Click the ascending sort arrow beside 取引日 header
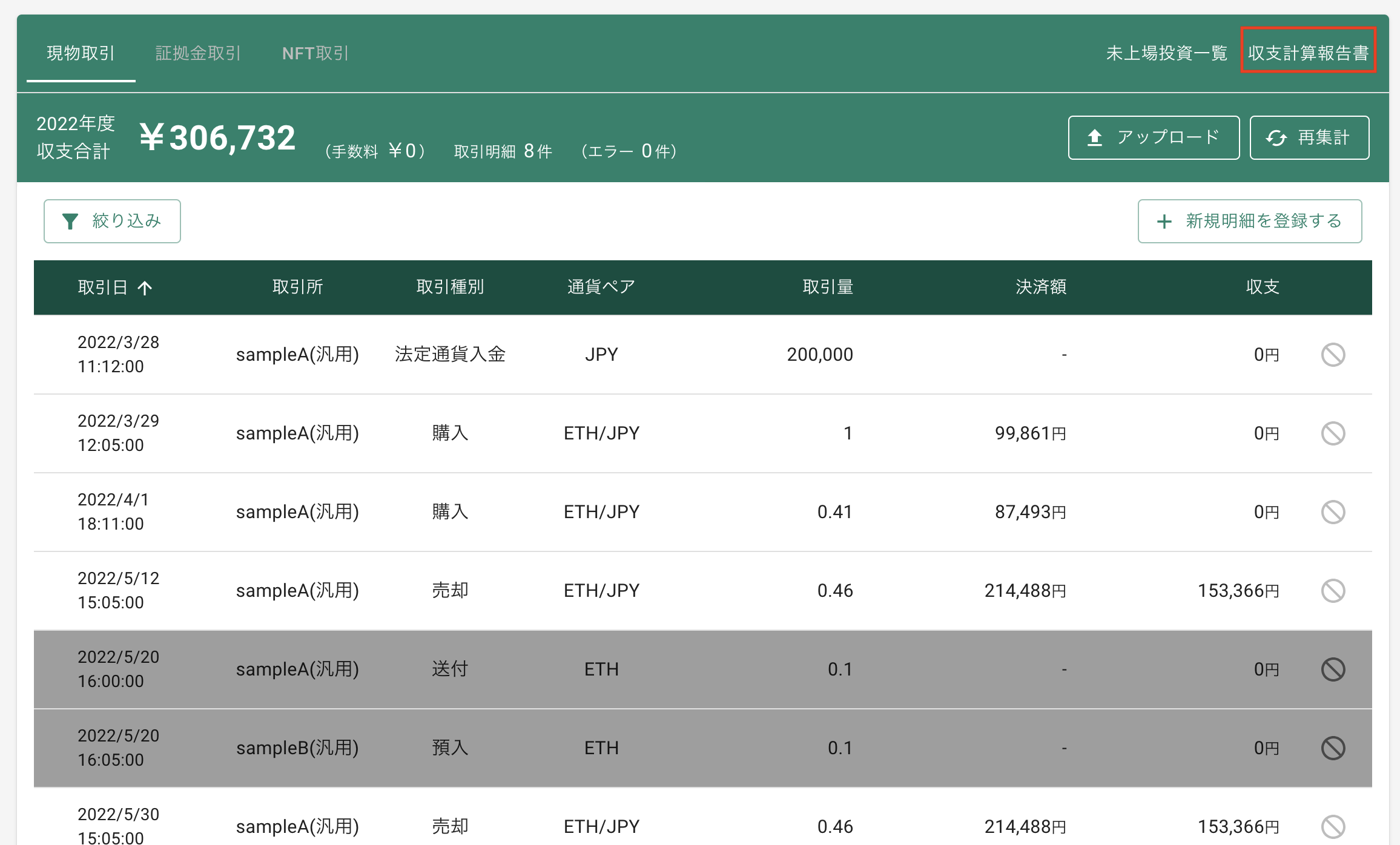This screenshot has height=845, width=1400. coord(145,287)
